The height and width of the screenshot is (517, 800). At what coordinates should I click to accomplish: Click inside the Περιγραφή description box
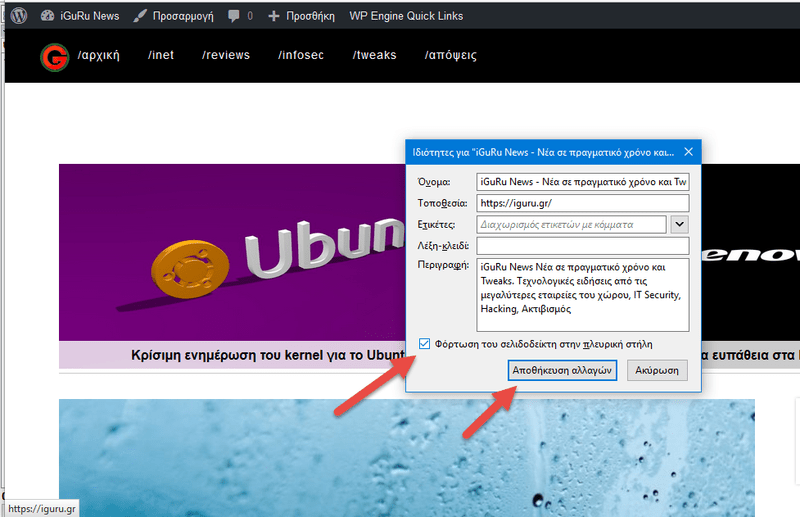[582, 295]
